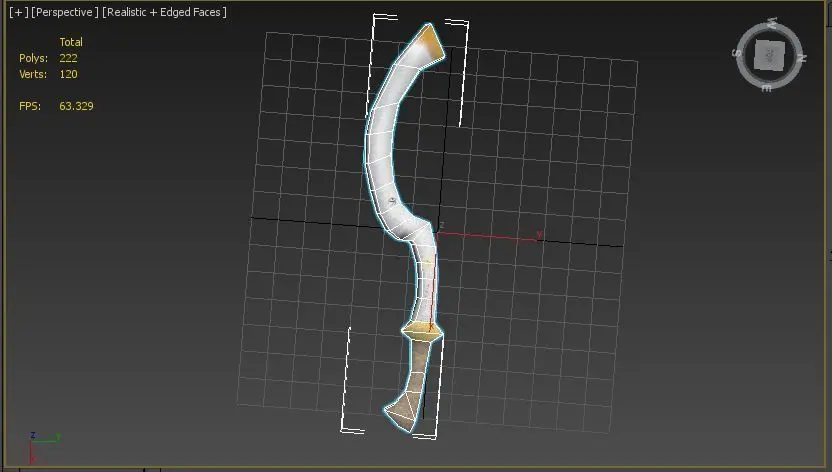Click the orange tip of the sword blade
Viewport: 832px width, 472px height.
[431, 40]
